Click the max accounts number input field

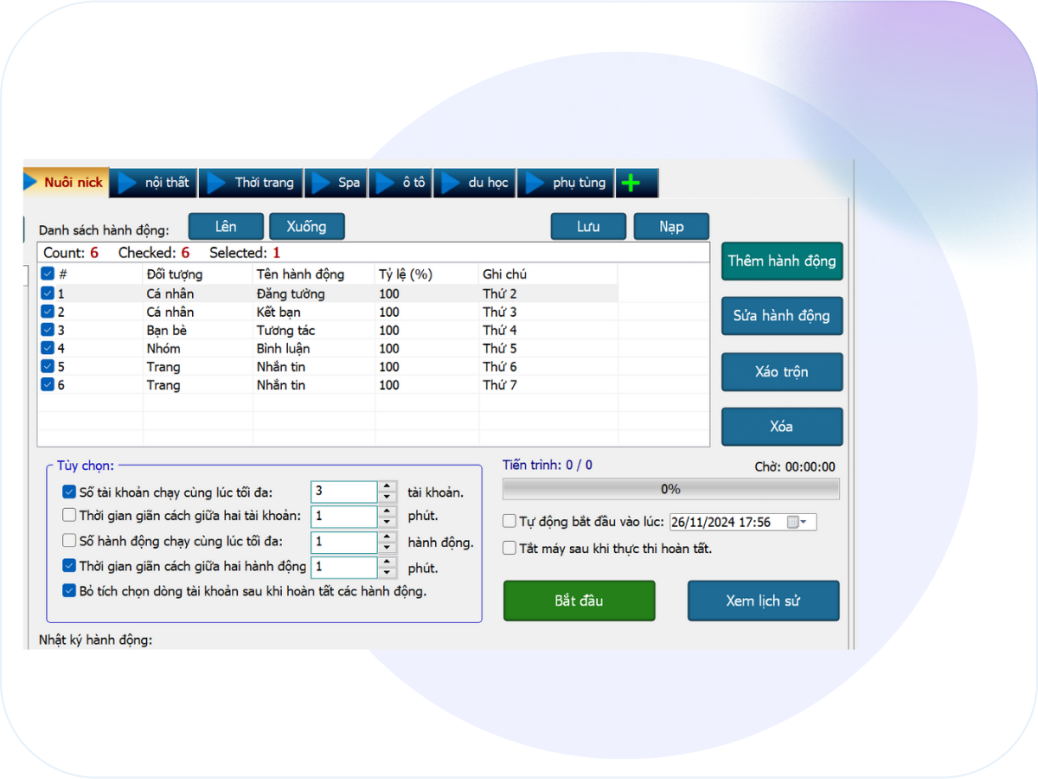343,492
